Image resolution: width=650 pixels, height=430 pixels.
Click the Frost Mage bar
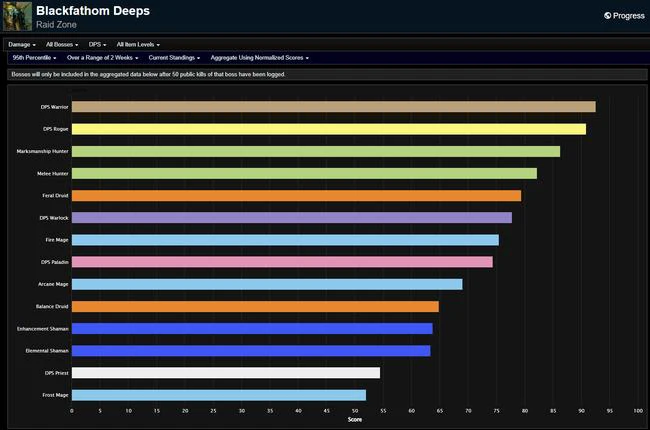pos(219,395)
